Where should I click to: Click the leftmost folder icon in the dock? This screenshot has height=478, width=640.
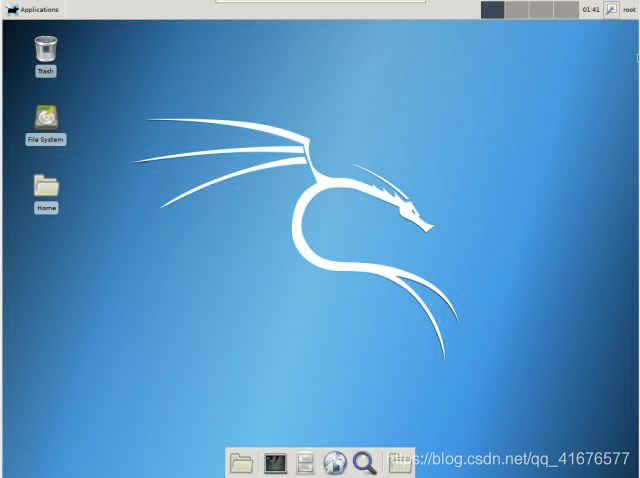[x=242, y=463]
